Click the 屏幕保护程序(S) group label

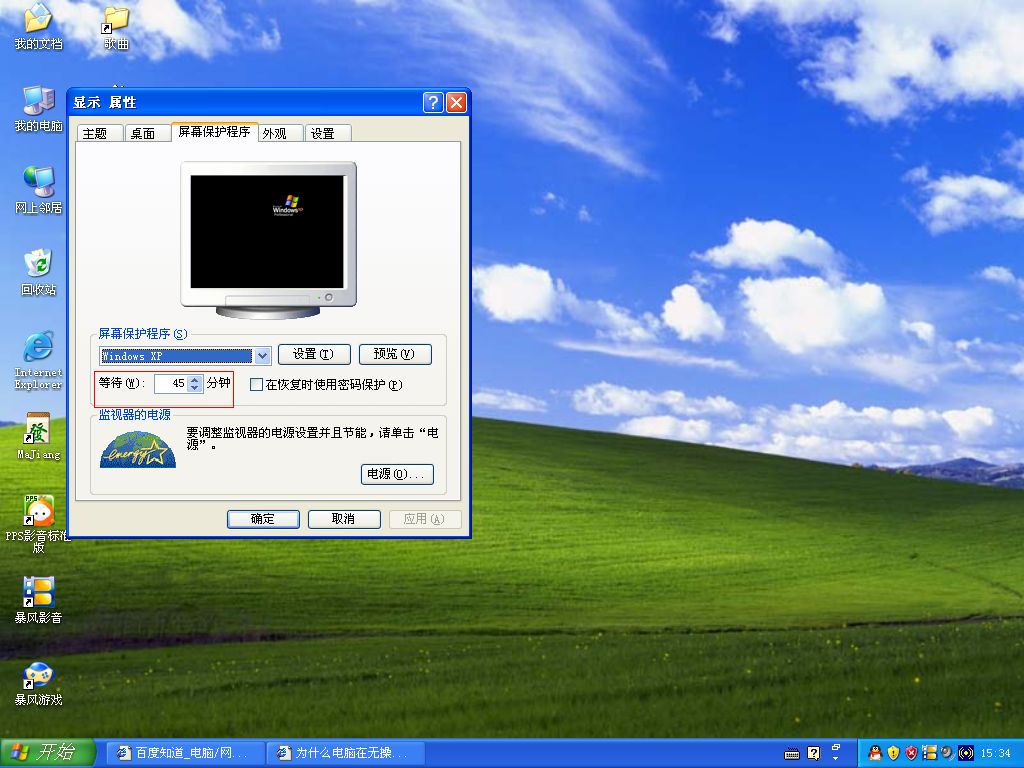click(x=143, y=334)
